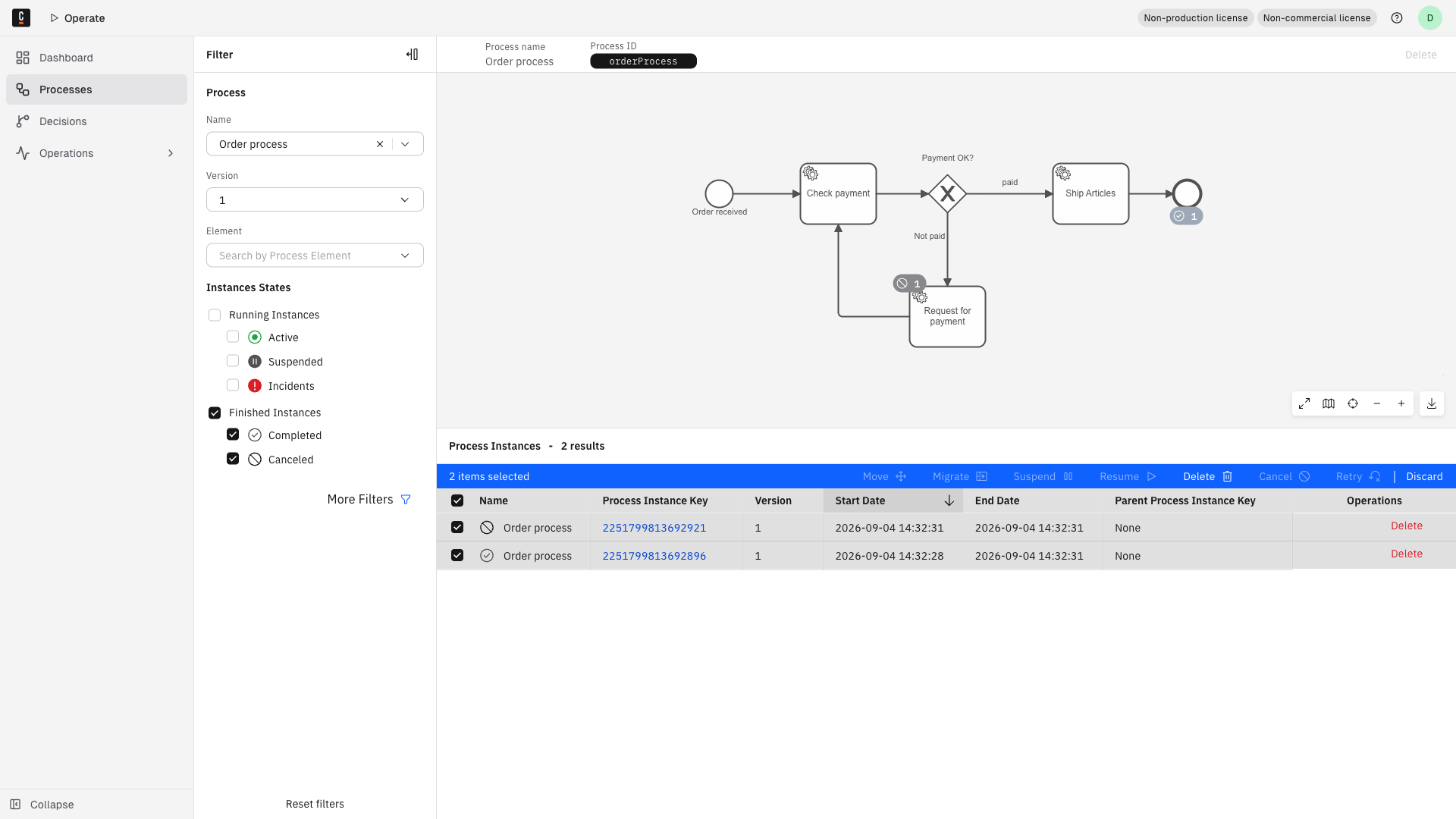Click Reset filters
This screenshot has height=819, width=1456.
coord(315,804)
